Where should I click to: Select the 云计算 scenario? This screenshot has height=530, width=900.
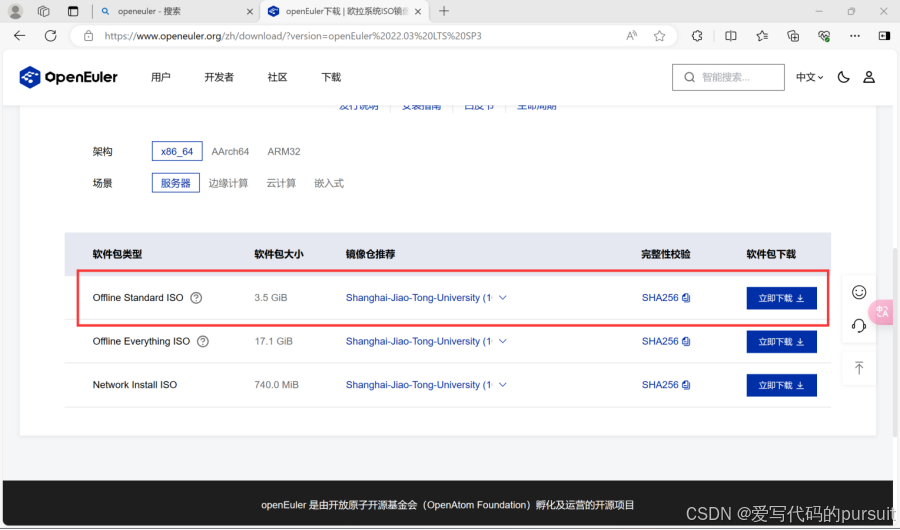(281, 183)
